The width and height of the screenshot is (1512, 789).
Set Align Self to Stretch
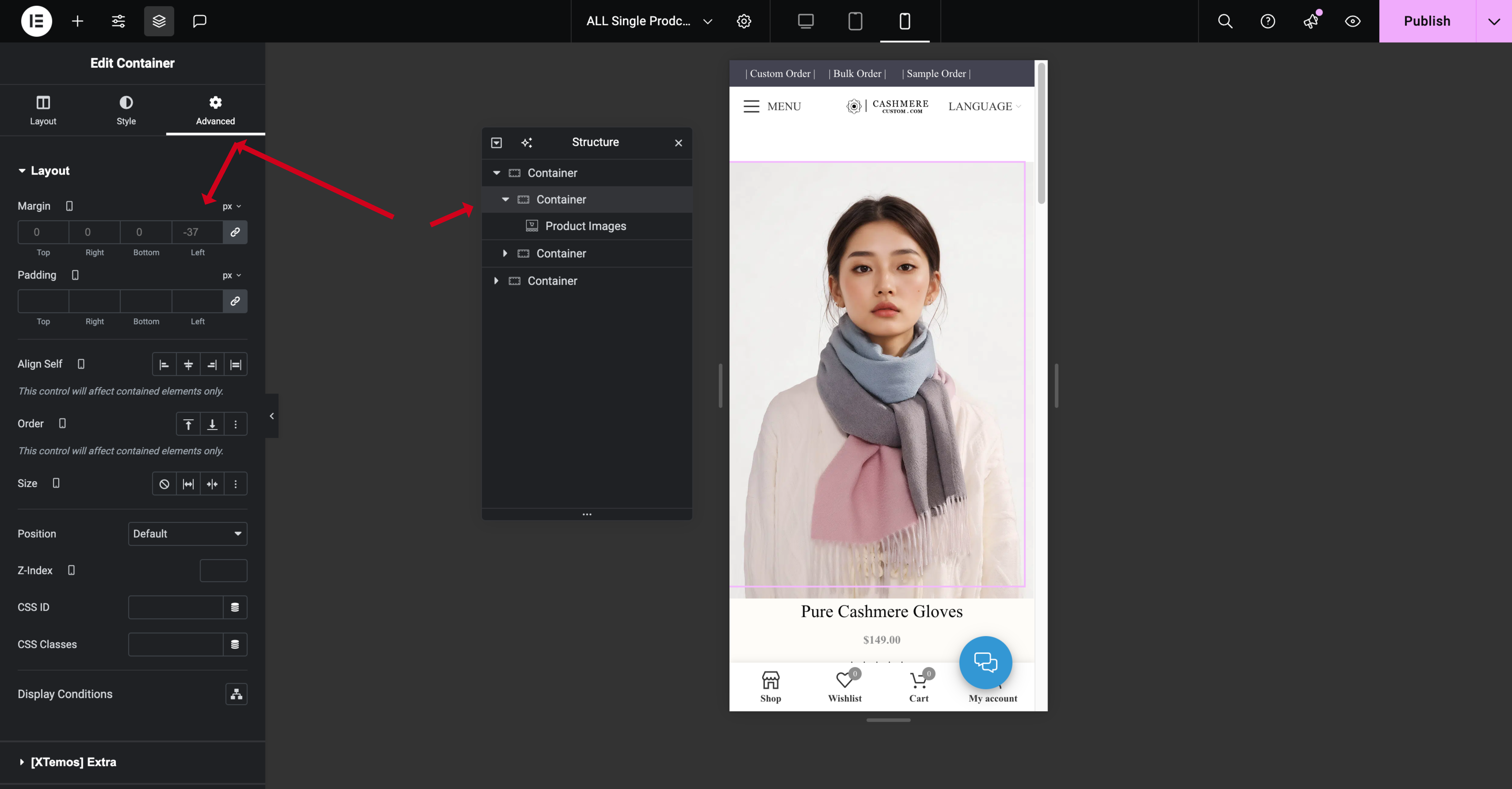tap(235, 365)
